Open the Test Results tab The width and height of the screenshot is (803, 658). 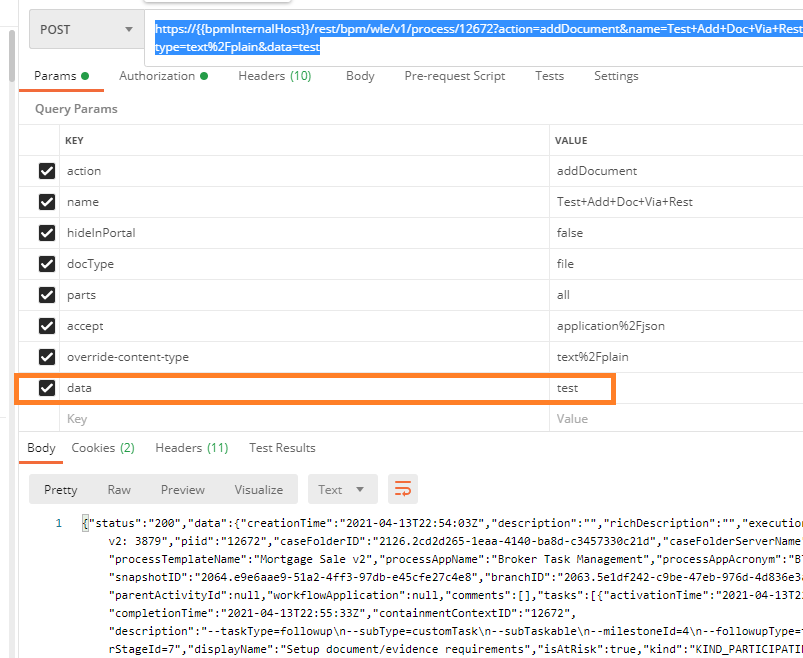pos(282,448)
